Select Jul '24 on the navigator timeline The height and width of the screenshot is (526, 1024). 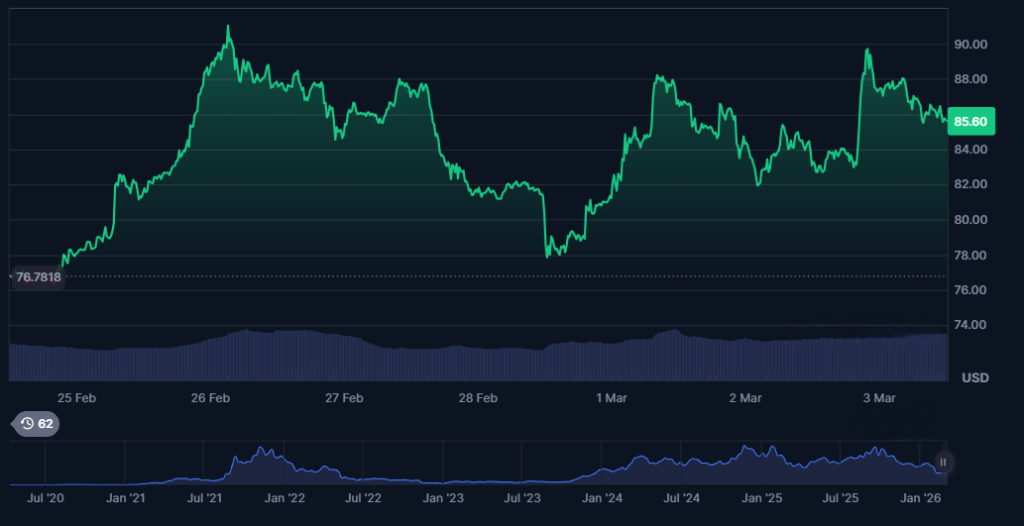tap(681, 499)
